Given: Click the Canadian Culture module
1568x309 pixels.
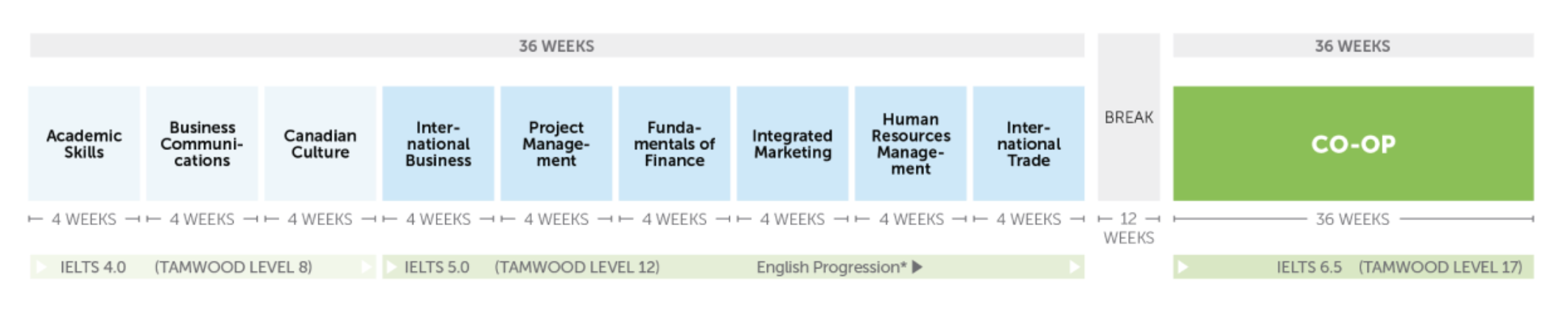Looking at the screenshot, I should (x=321, y=143).
